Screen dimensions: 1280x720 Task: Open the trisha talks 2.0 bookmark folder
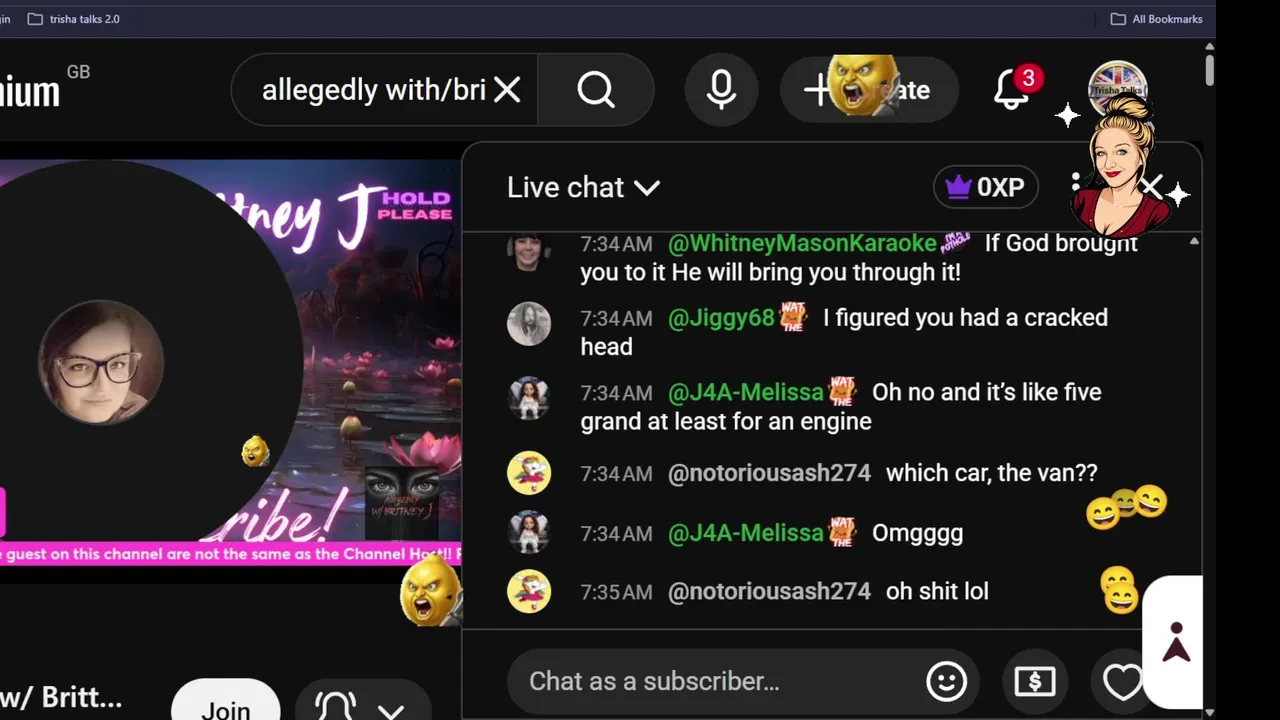[x=73, y=19]
